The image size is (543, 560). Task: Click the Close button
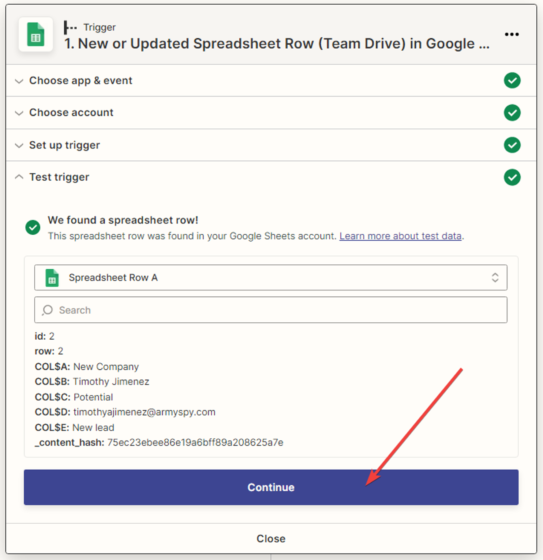271,539
